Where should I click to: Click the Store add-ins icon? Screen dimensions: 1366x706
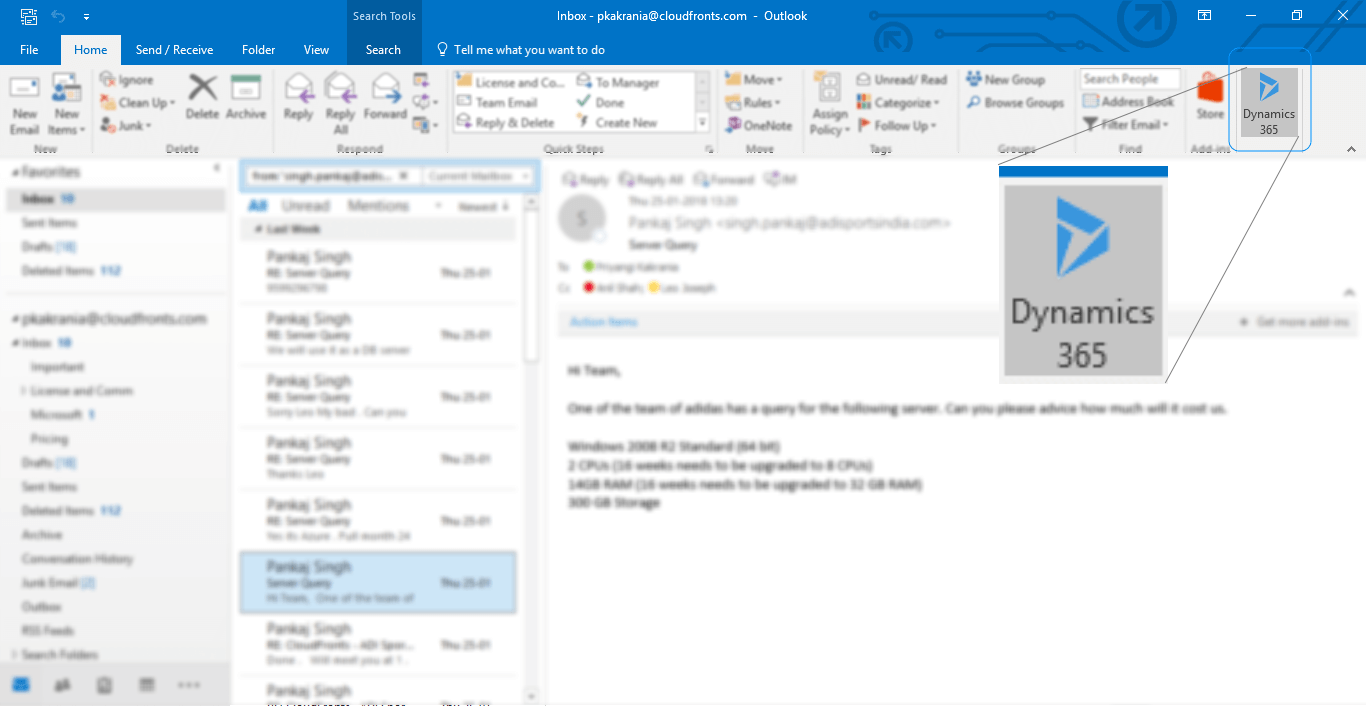pyautogui.click(x=1210, y=97)
